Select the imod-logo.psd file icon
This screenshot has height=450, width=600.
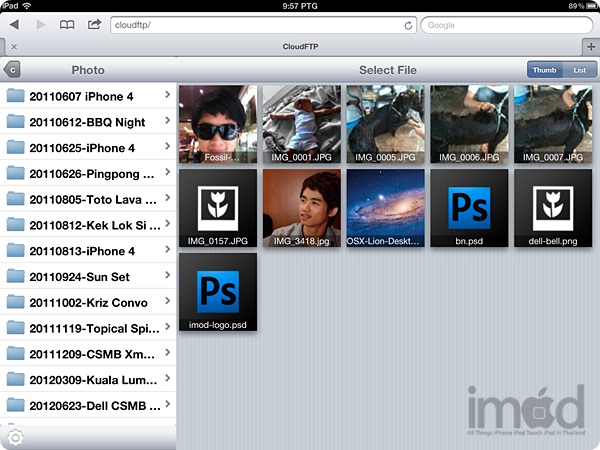[217, 286]
